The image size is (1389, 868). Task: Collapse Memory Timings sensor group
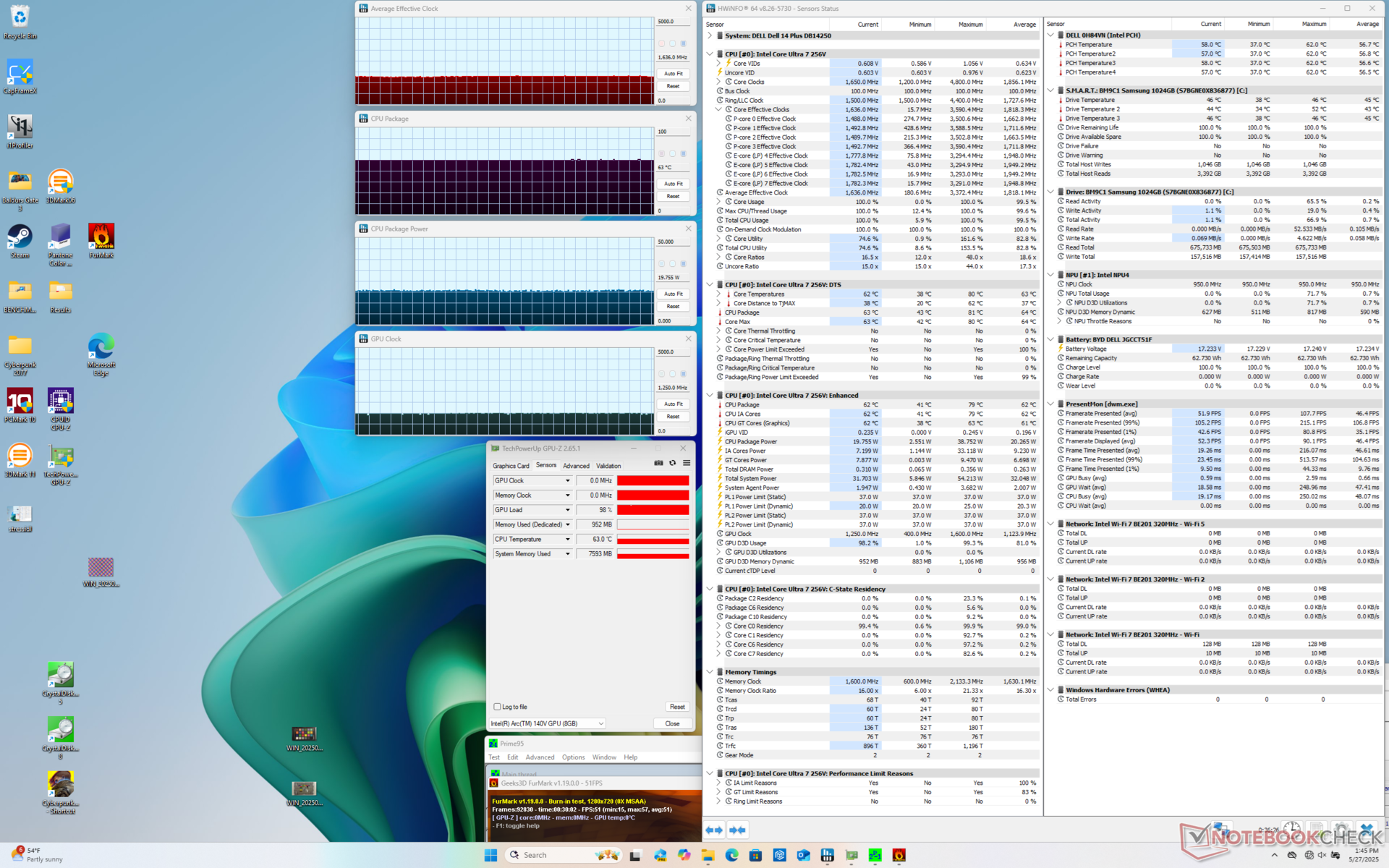click(710, 672)
